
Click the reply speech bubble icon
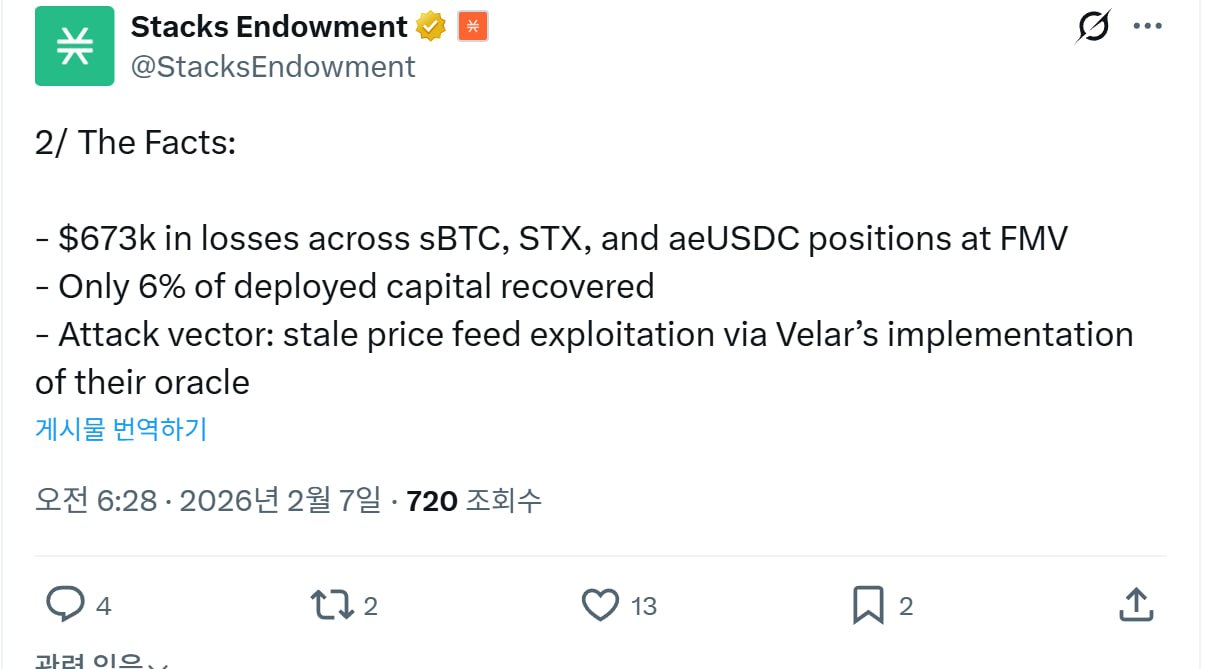(x=66, y=604)
